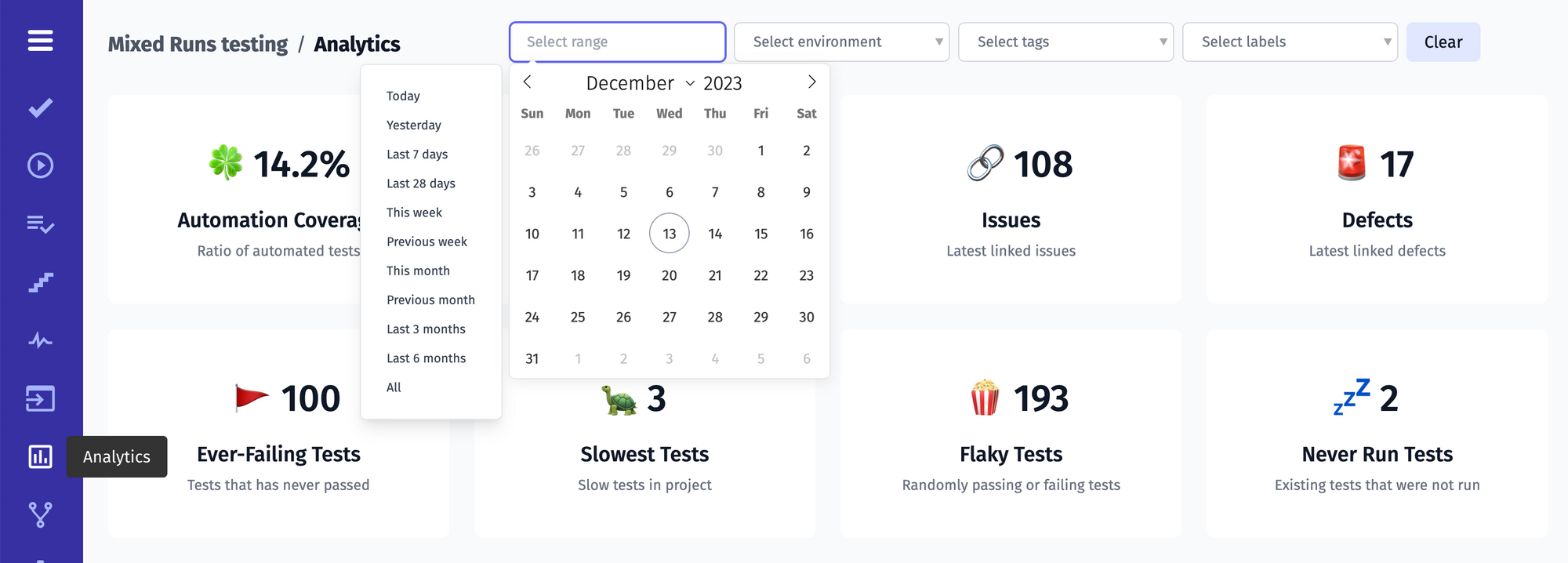Open Pulse via heartbeat sidebar icon
Viewport: 1568px width, 563px height.
[x=41, y=340]
